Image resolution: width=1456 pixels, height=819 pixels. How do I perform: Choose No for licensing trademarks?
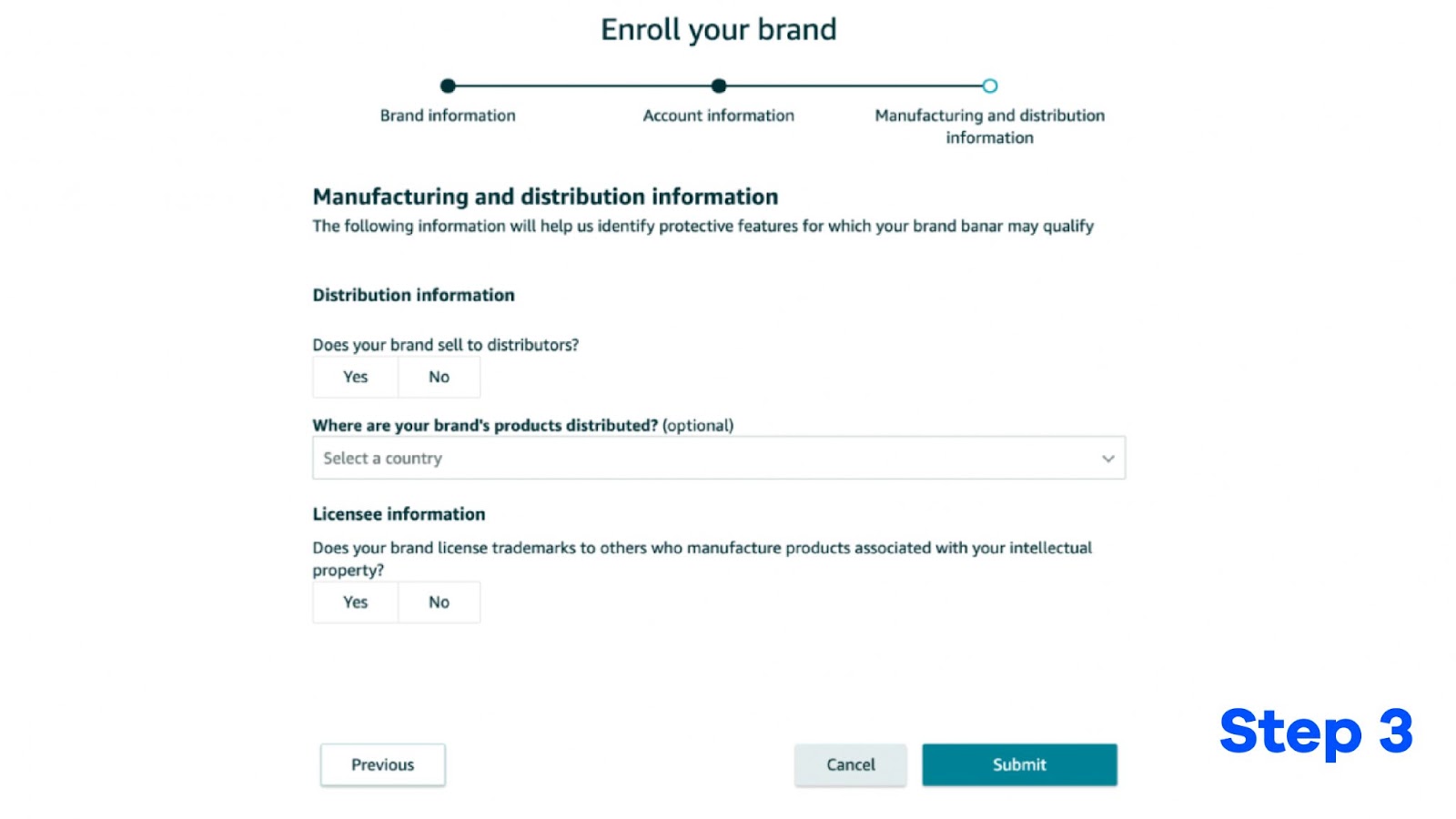(439, 602)
